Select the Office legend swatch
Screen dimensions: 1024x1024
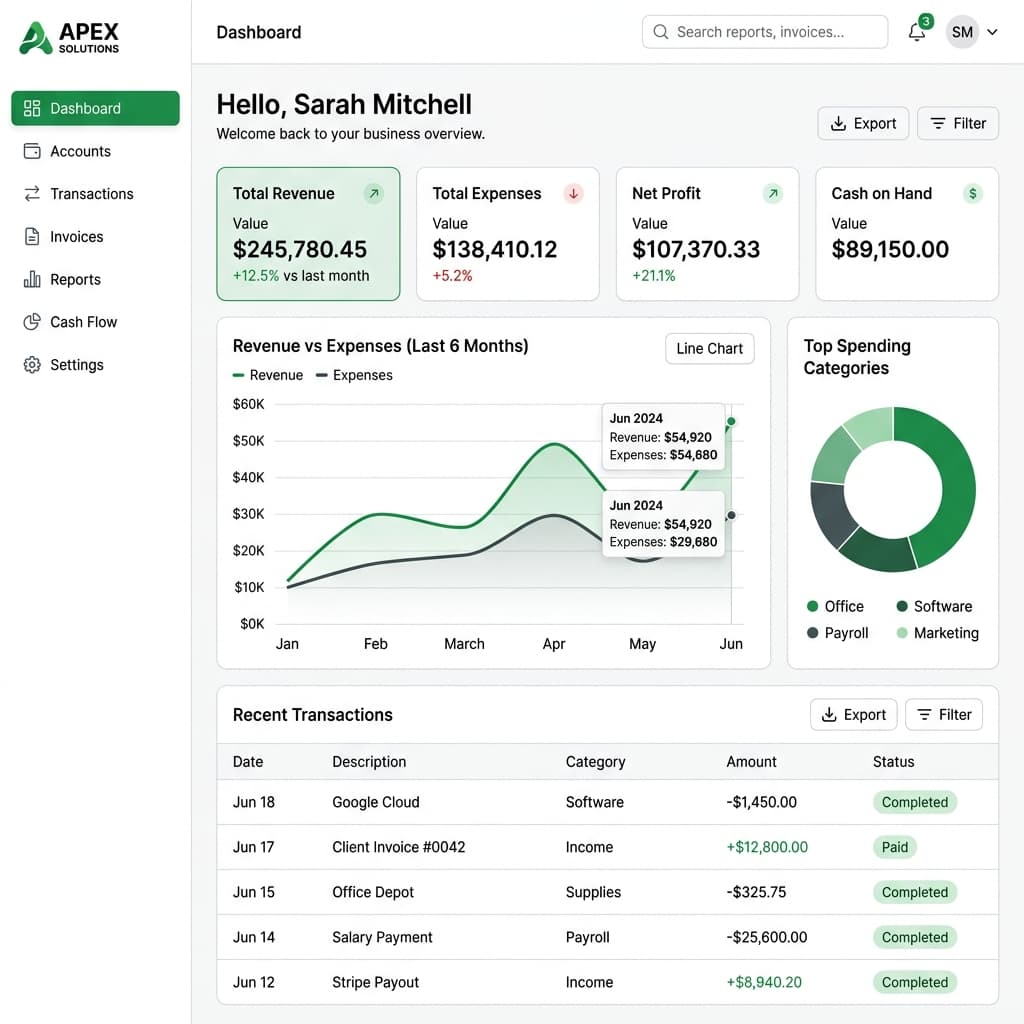pyautogui.click(x=812, y=607)
